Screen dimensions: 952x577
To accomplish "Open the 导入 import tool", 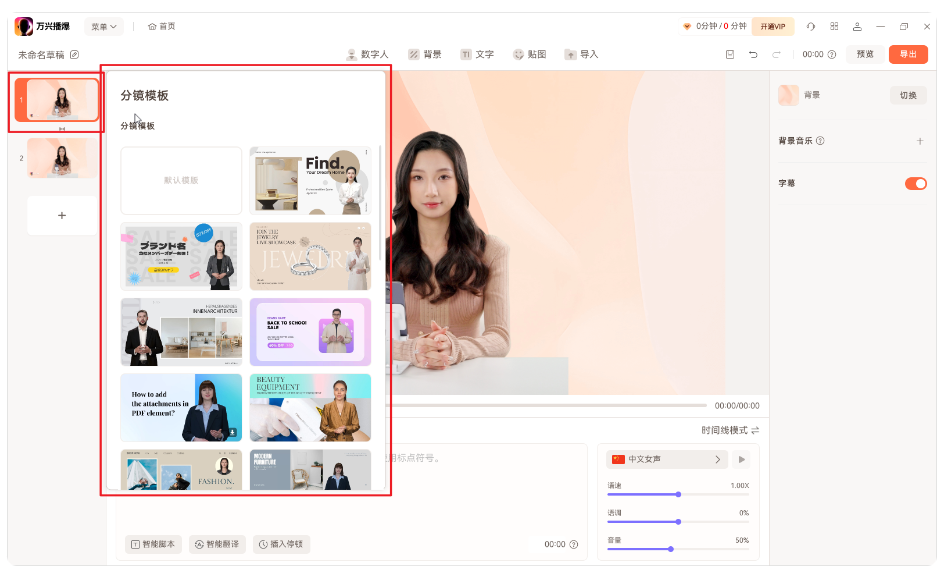I will point(581,54).
